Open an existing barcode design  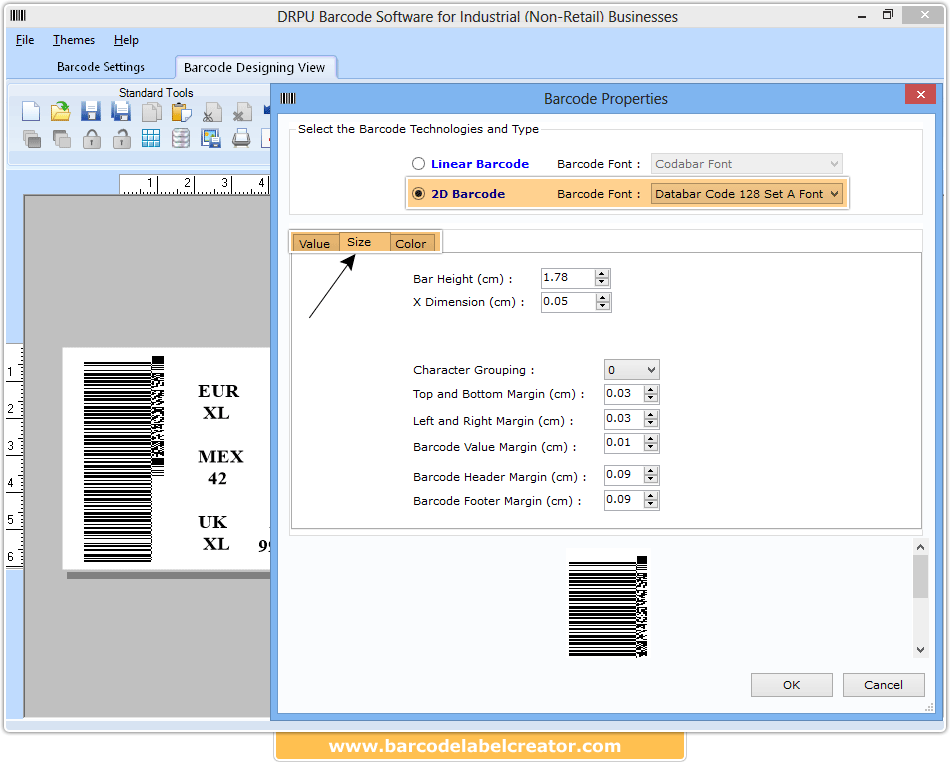pos(60,111)
